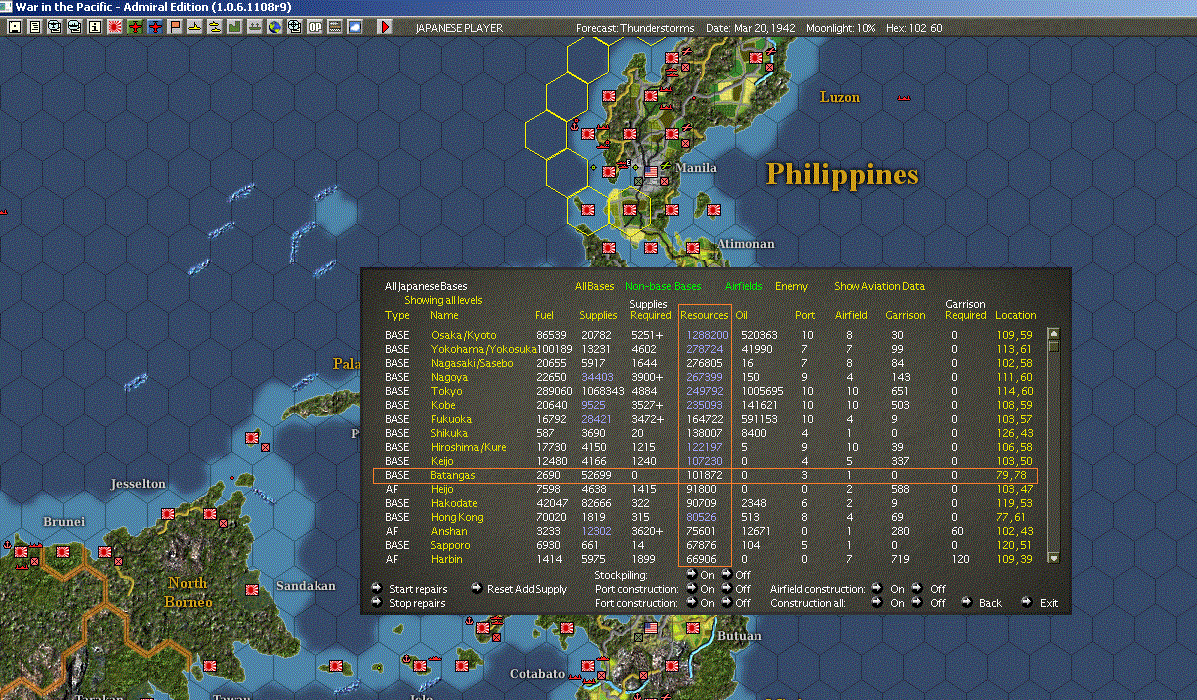Click the floppy disk save icon in toolbar
Image resolution: width=1197 pixels, height=700 pixels.
(15, 27)
